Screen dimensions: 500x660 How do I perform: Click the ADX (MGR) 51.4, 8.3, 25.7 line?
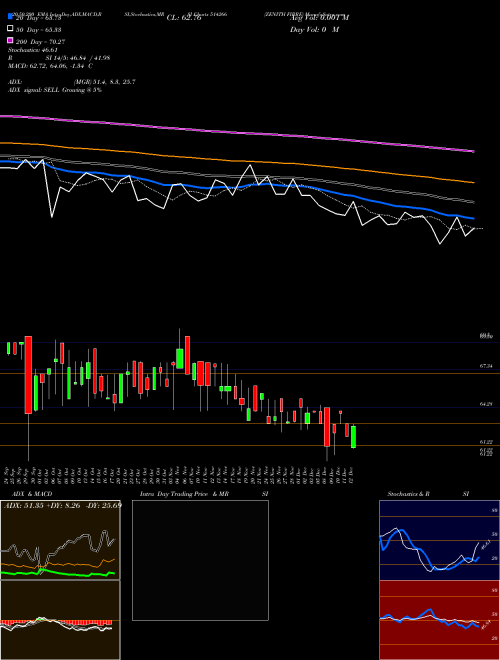(72, 82)
